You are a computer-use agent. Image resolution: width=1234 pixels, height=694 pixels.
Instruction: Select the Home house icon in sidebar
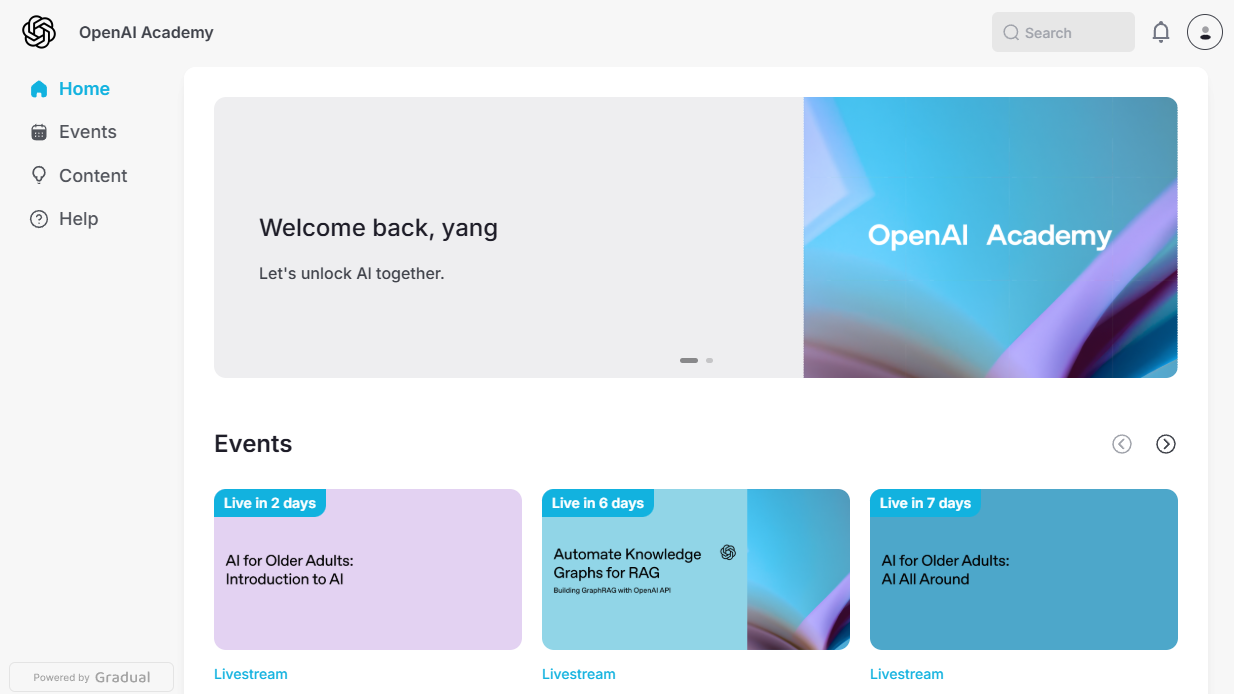point(39,89)
